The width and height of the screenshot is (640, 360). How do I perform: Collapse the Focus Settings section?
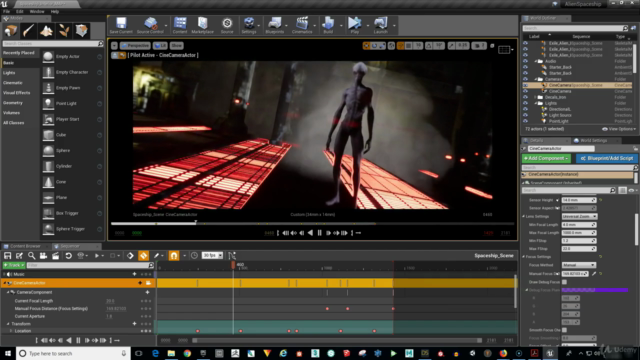[524, 257]
